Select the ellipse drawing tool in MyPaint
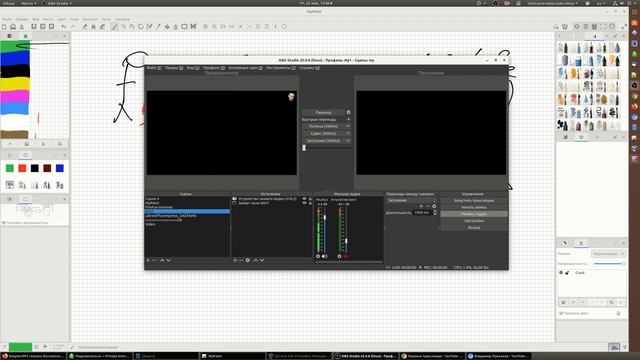 pyautogui.click(x=140, y=27)
